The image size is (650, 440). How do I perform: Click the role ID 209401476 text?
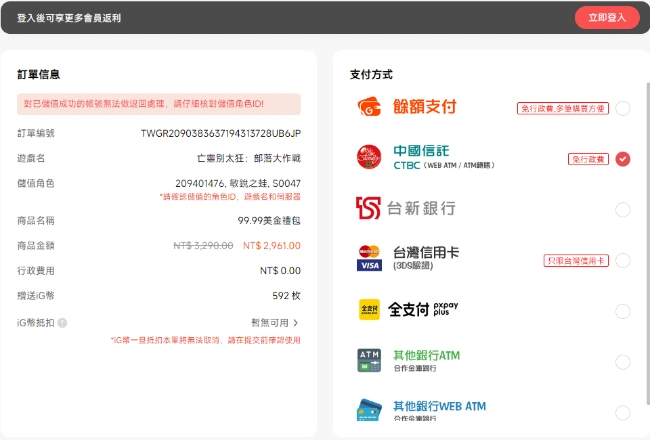coord(200,183)
